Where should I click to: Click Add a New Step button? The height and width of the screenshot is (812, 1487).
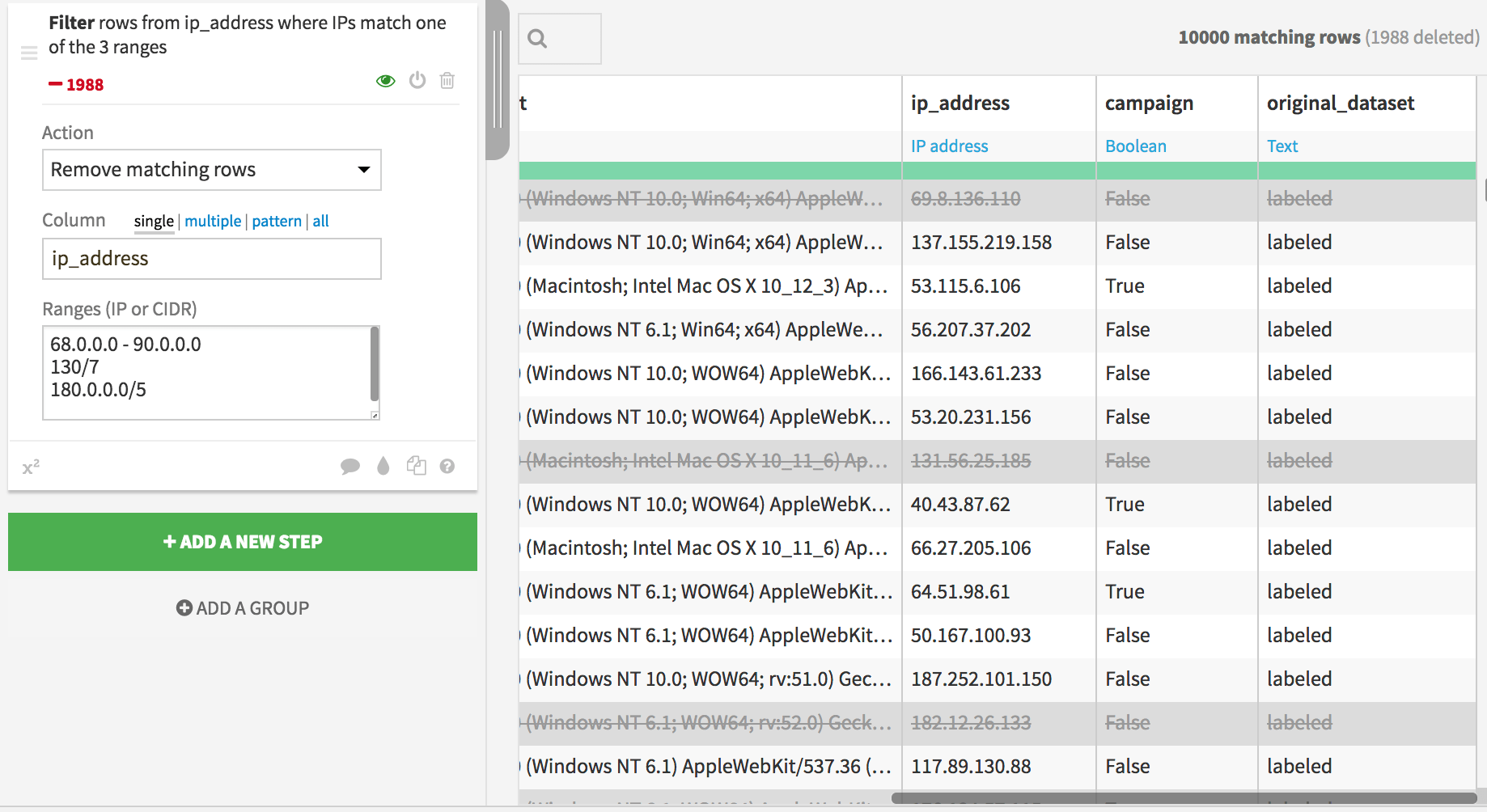coord(243,542)
